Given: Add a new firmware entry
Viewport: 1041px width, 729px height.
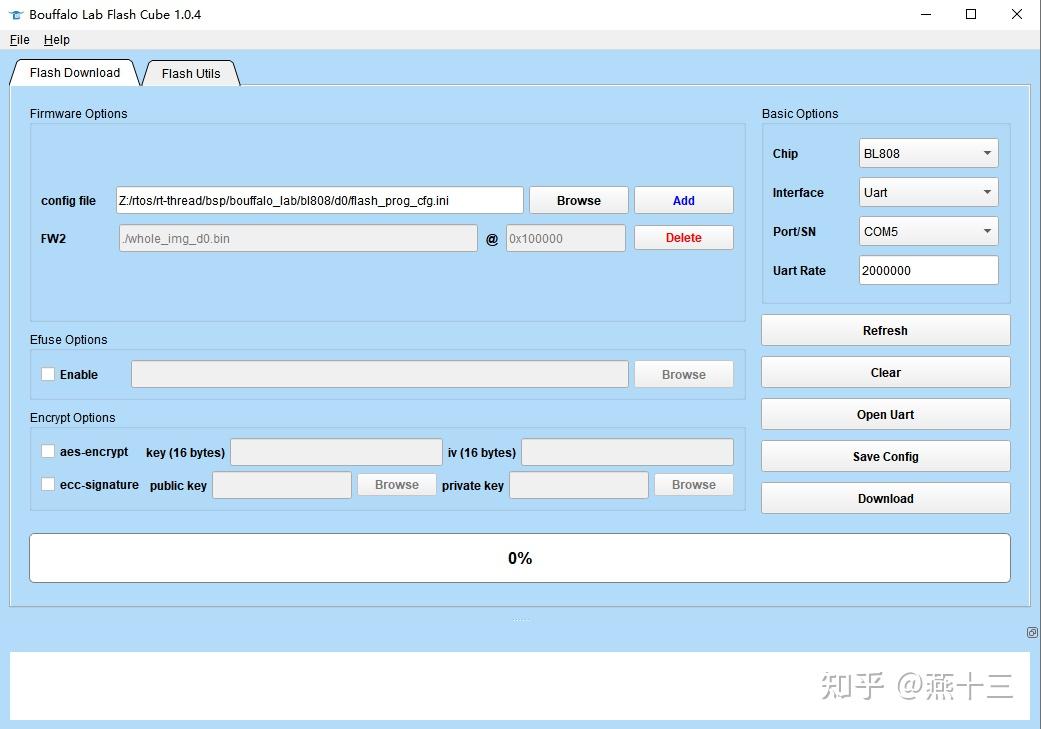Looking at the screenshot, I should point(683,200).
